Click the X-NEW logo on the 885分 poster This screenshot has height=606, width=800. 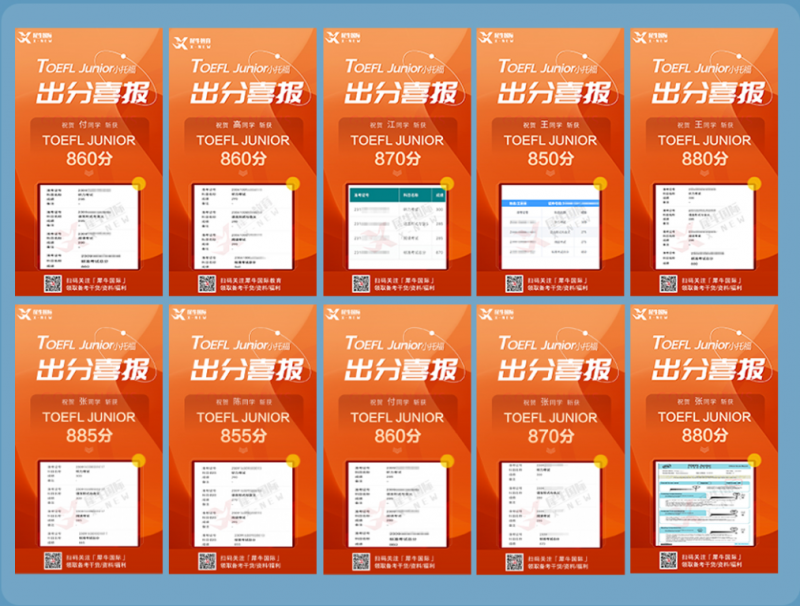(34, 314)
